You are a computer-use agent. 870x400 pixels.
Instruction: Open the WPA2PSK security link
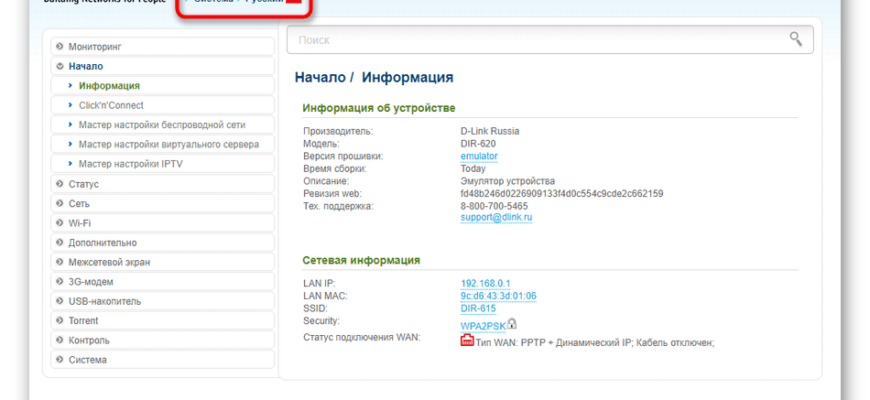483,326
